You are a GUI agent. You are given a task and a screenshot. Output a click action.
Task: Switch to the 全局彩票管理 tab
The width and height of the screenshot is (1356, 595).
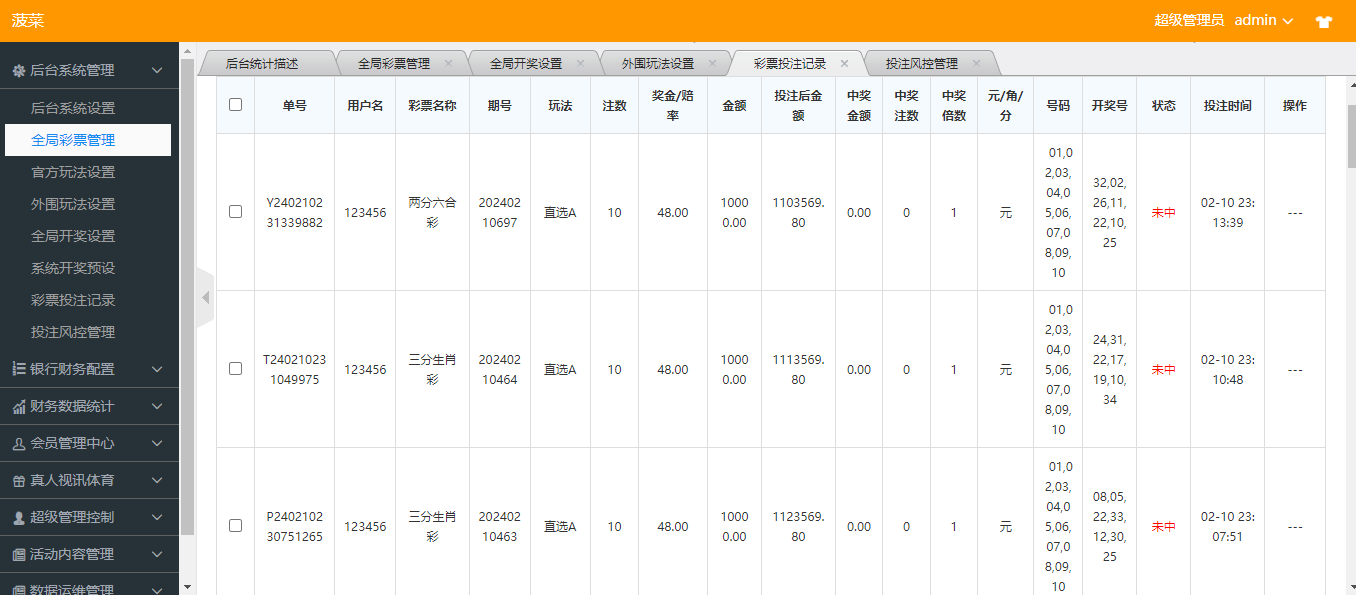coord(394,63)
